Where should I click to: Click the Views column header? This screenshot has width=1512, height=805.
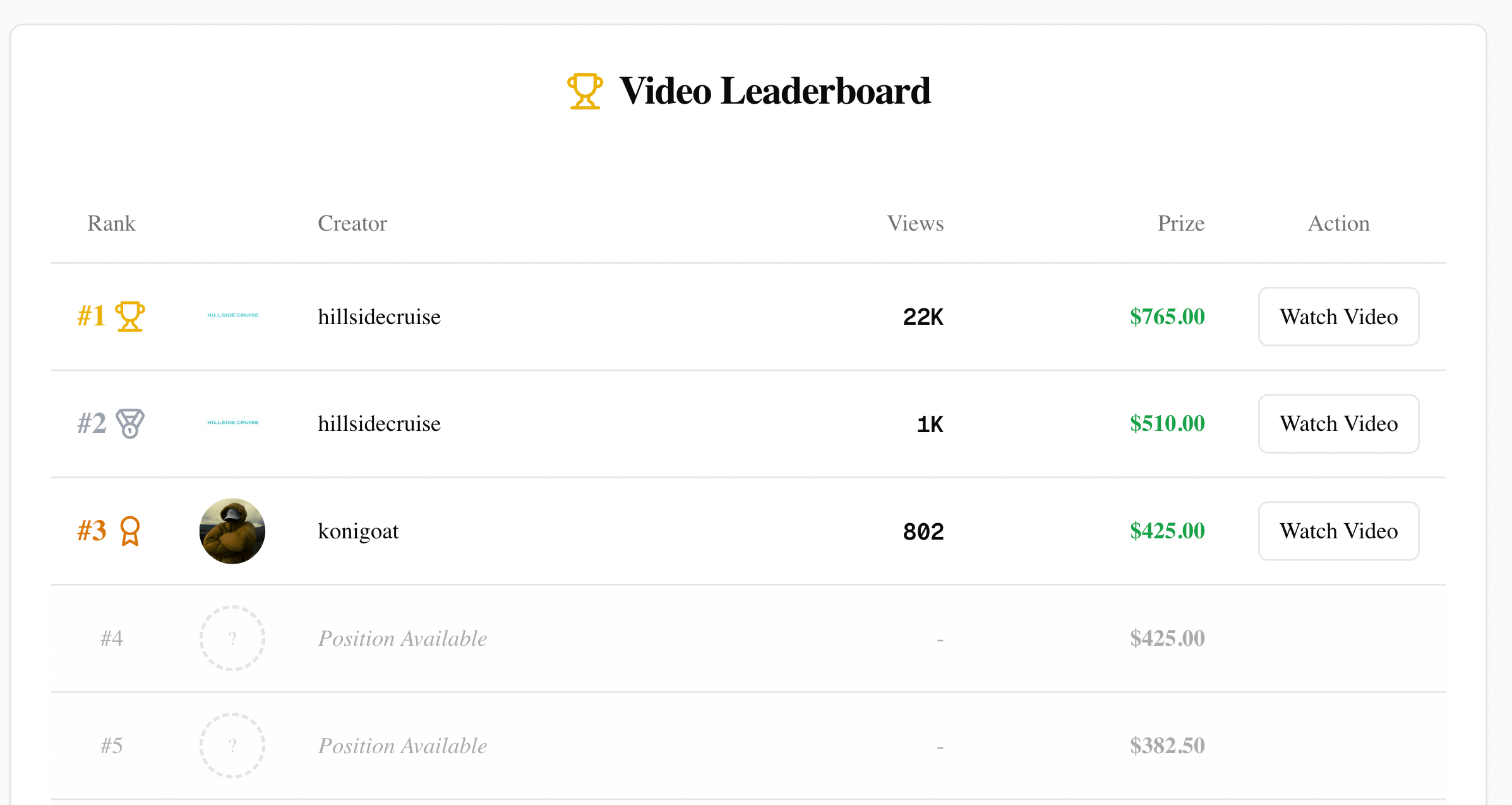[915, 223]
